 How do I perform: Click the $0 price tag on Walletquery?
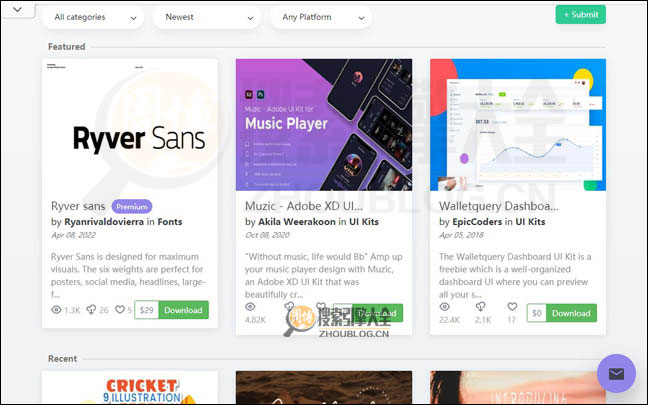pyautogui.click(x=536, y=313)
